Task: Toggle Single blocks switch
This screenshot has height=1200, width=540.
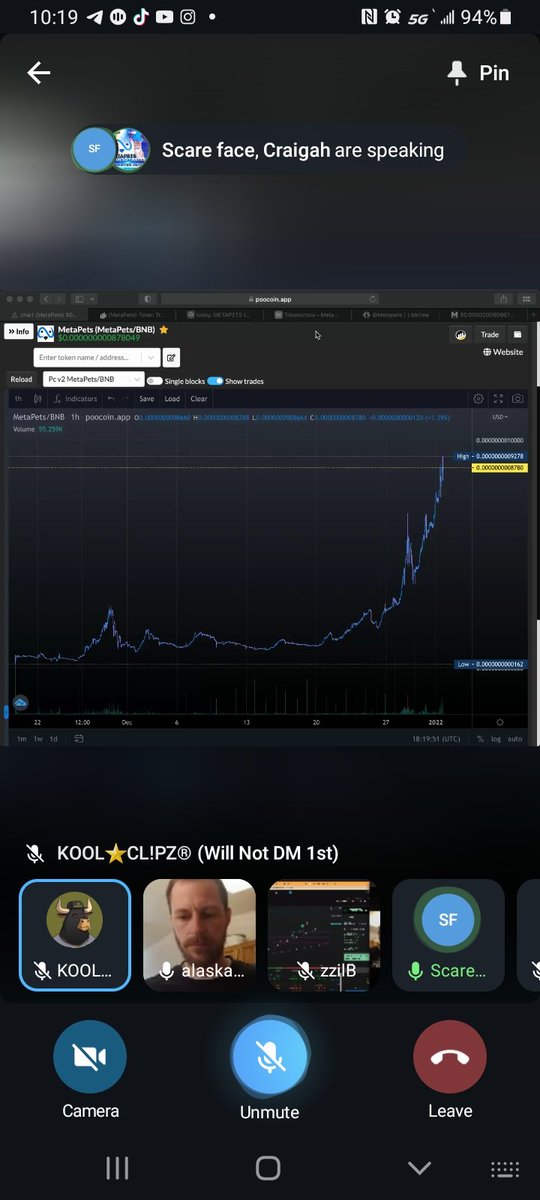Action: [154, 381]
